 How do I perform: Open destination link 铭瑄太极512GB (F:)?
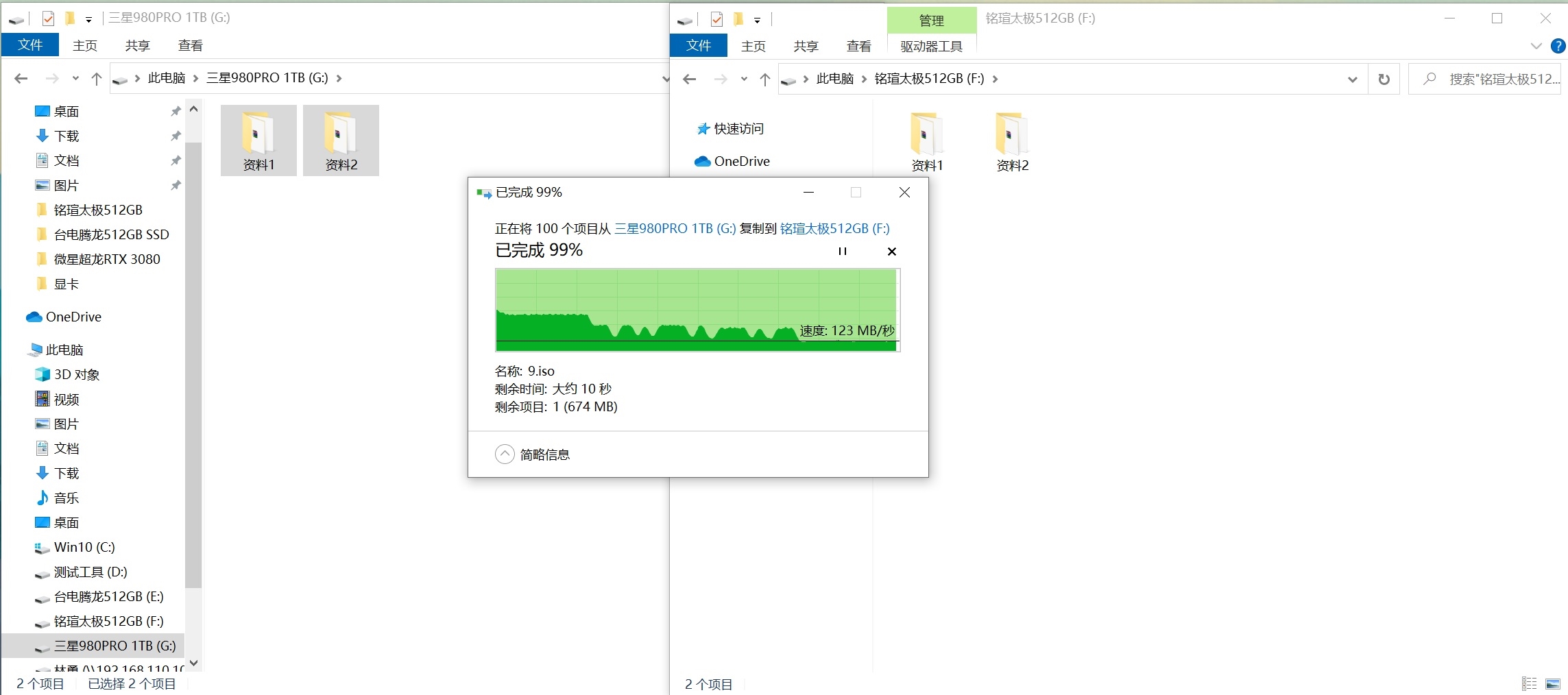[x=835, y=228]
